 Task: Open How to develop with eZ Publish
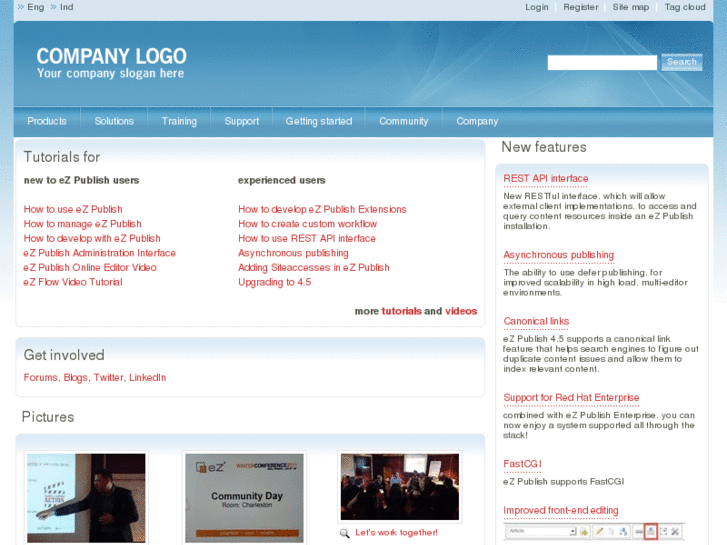(92, 238)
